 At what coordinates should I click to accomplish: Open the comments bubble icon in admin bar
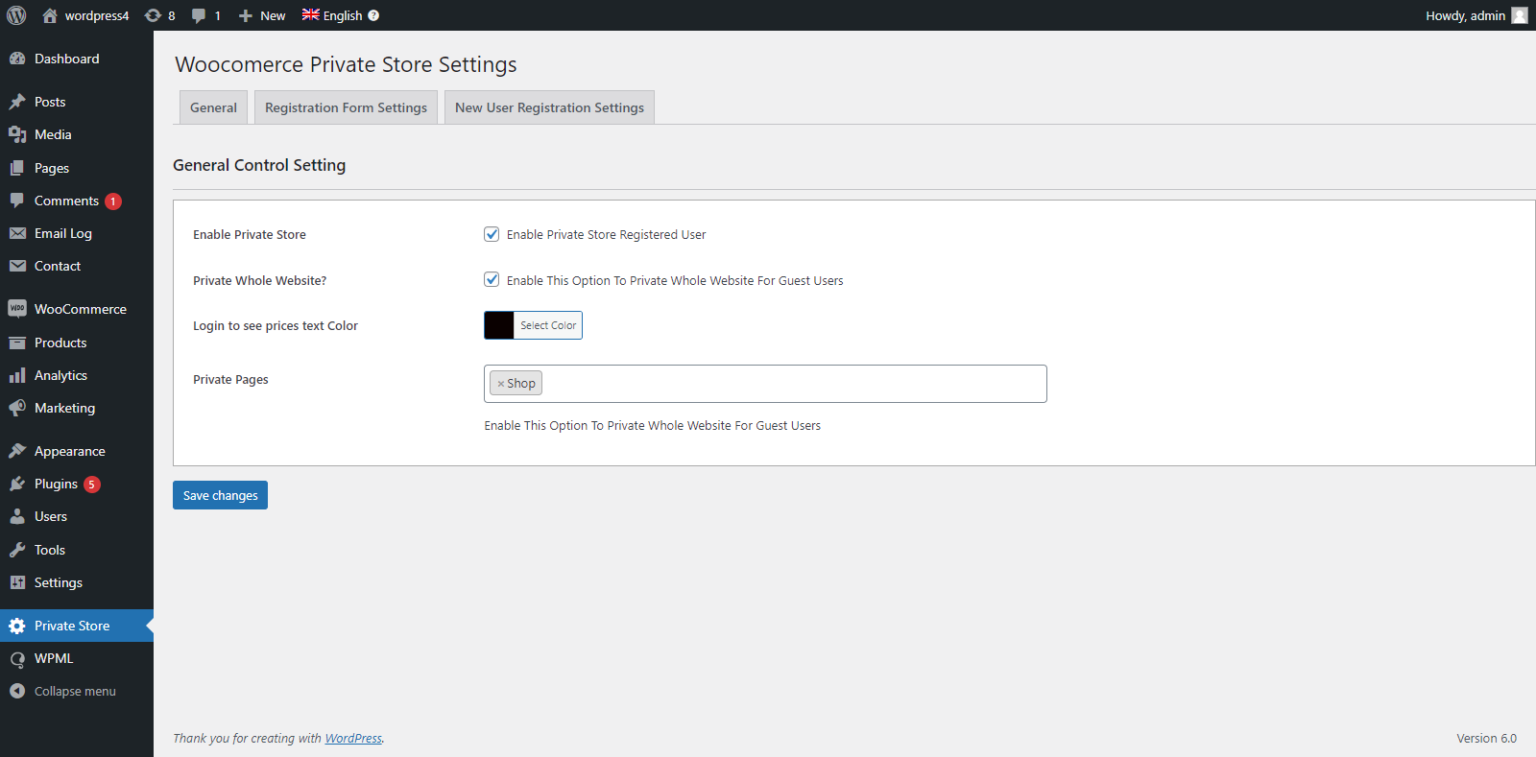200,15
